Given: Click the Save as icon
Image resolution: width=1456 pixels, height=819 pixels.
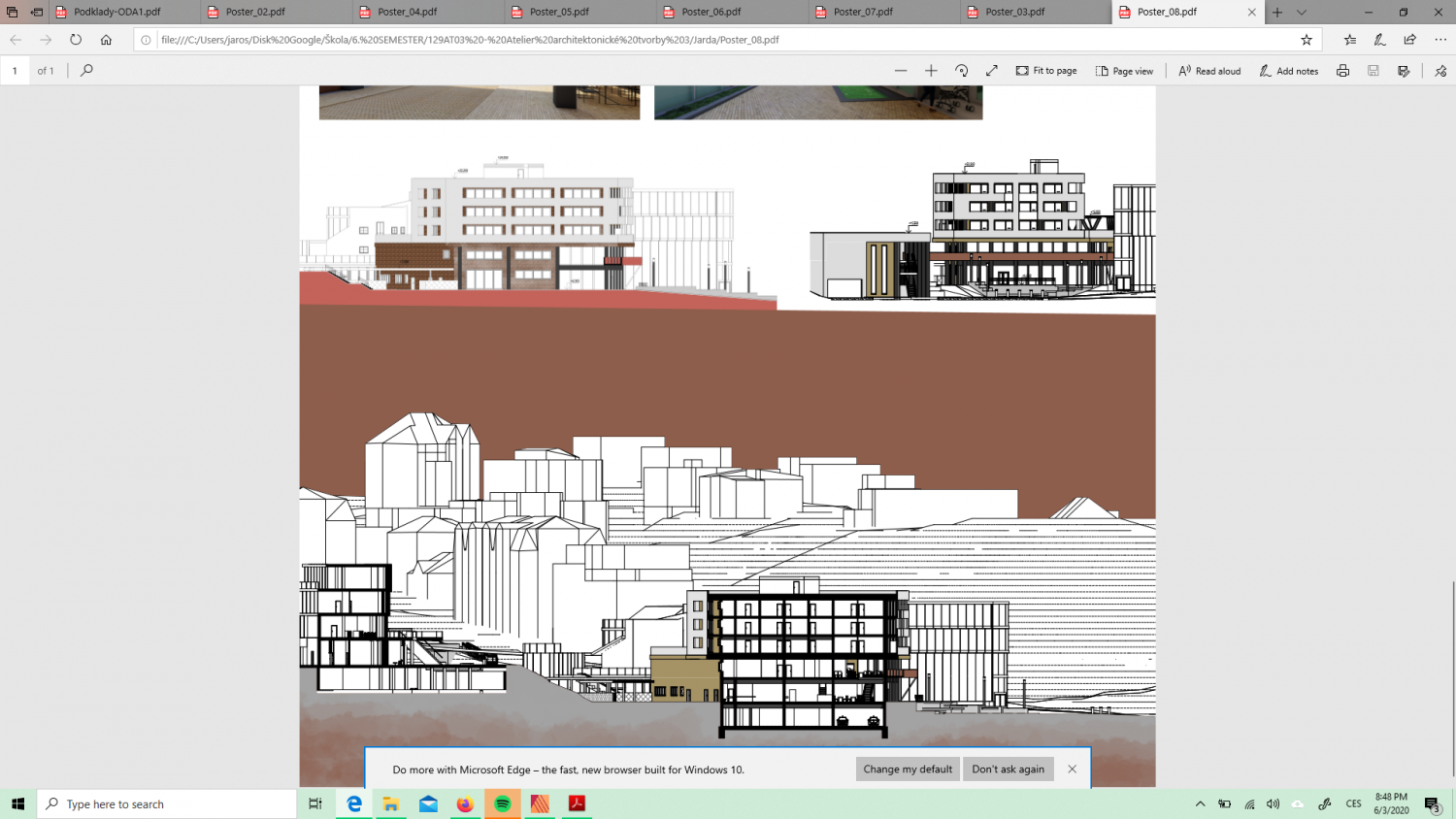Looking at the screenshot, I should [x=1404, y=71].
